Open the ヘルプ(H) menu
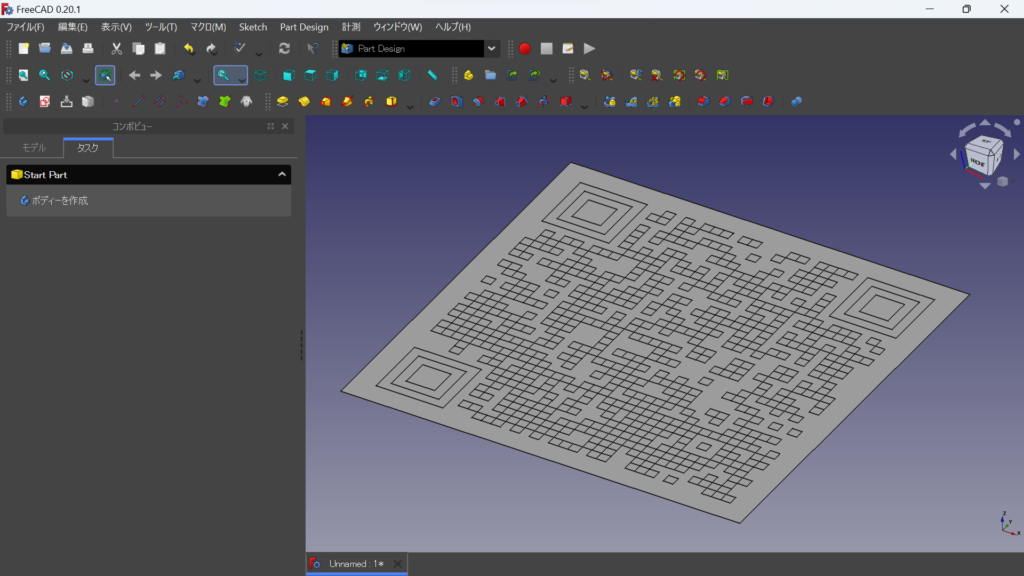The image size is (1024, 576). click(453, 27)
